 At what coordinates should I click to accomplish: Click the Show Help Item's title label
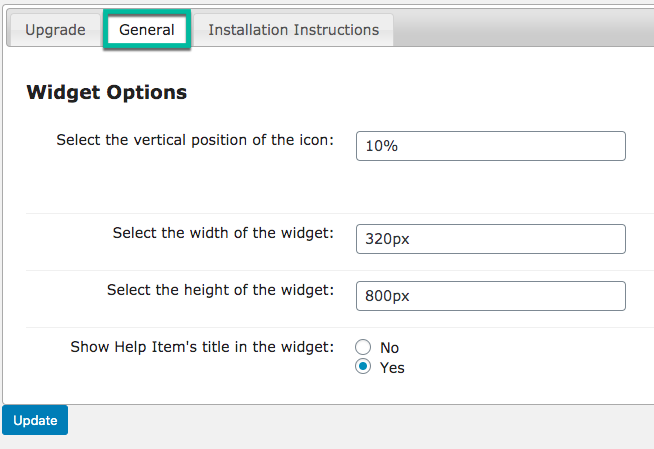tap(202, 347)
